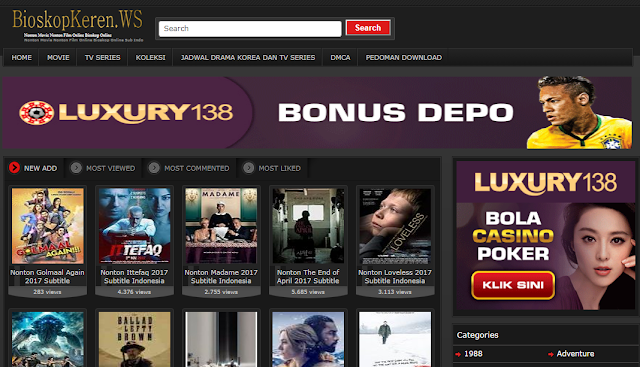Open the Ittefaq poster thumbnail
Image resolution: width=640 pixels, height=367 pixels.
135,226
